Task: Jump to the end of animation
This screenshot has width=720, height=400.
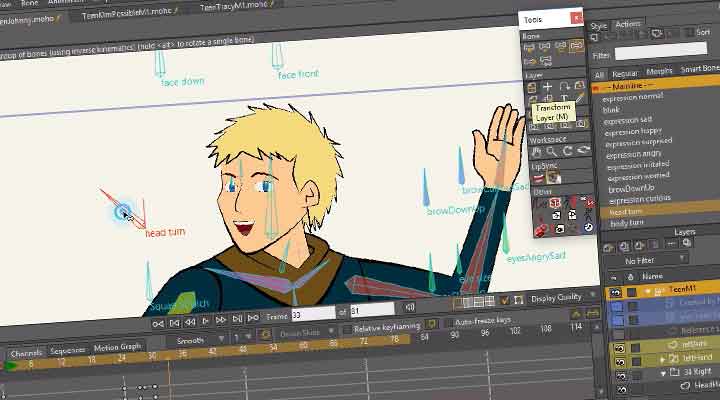Action: pos(253,318)
